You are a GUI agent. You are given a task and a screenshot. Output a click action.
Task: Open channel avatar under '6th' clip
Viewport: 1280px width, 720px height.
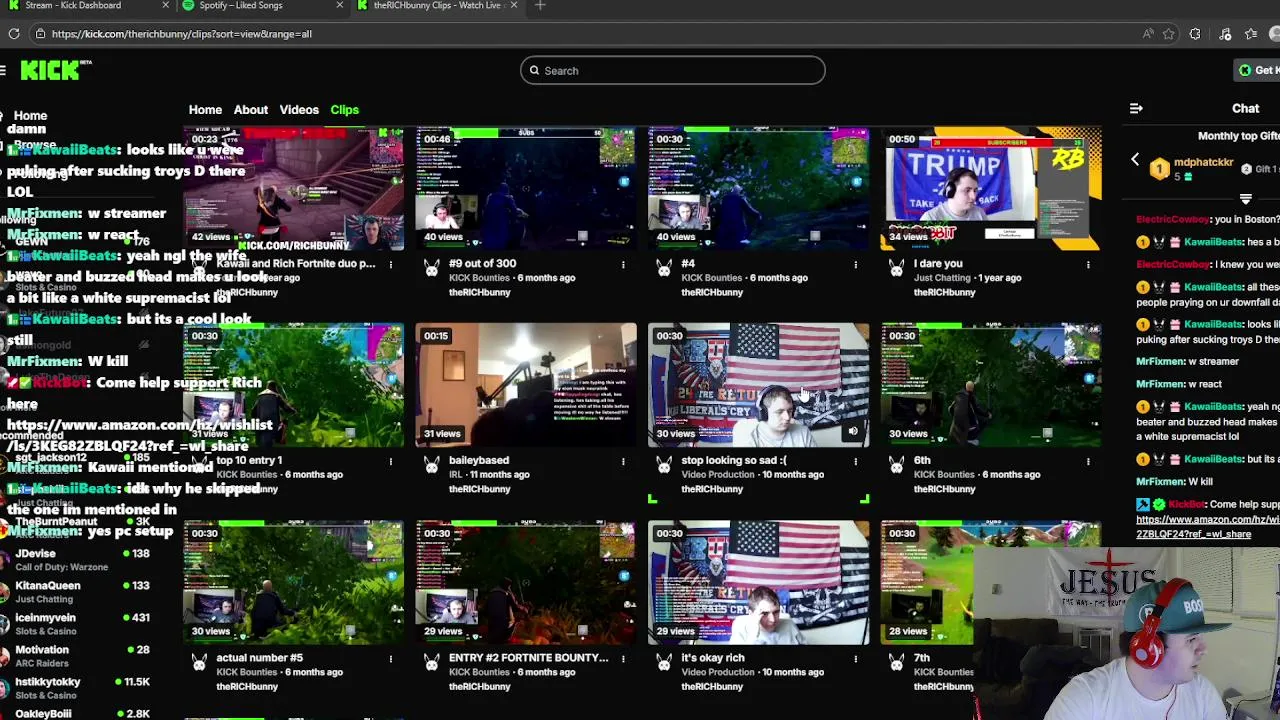pyautogui.click(x=897, y=465)
